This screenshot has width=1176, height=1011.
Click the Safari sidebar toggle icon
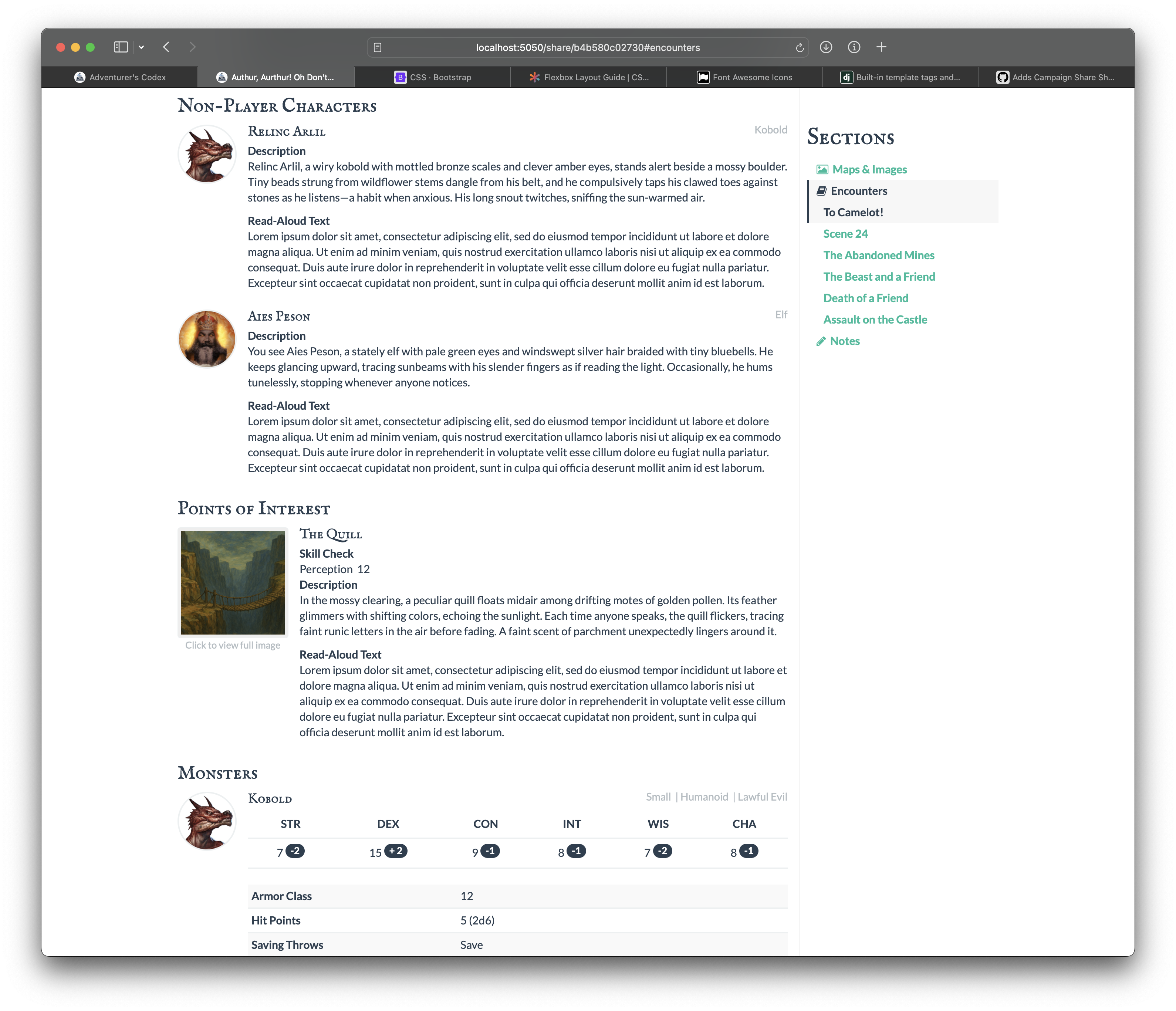coord(121,47)
